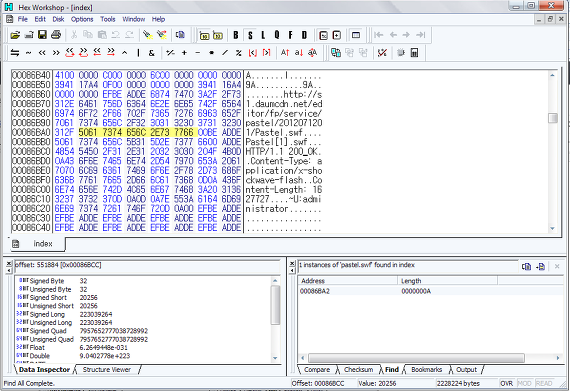Select the index document tab

point(37,244)
